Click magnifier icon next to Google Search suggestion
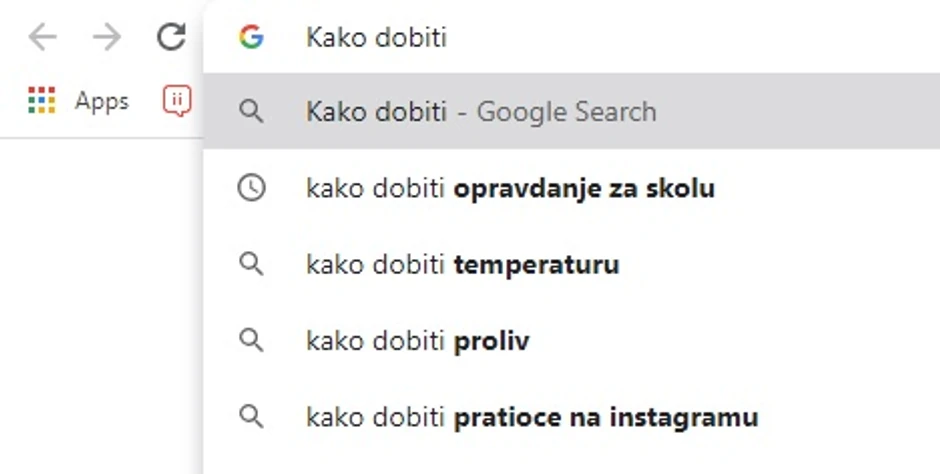This screenshot has width=940, height=474. (251, 112)
